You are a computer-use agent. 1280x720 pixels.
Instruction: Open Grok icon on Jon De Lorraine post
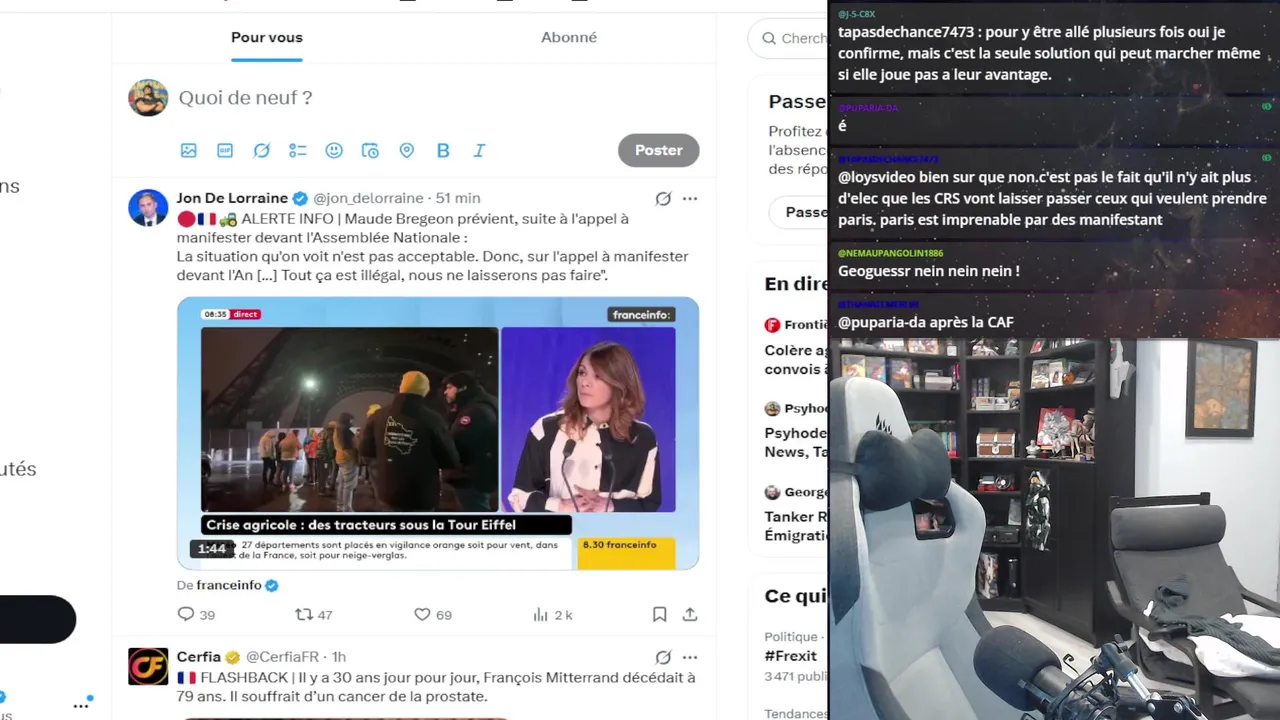(x=663, y=198)
